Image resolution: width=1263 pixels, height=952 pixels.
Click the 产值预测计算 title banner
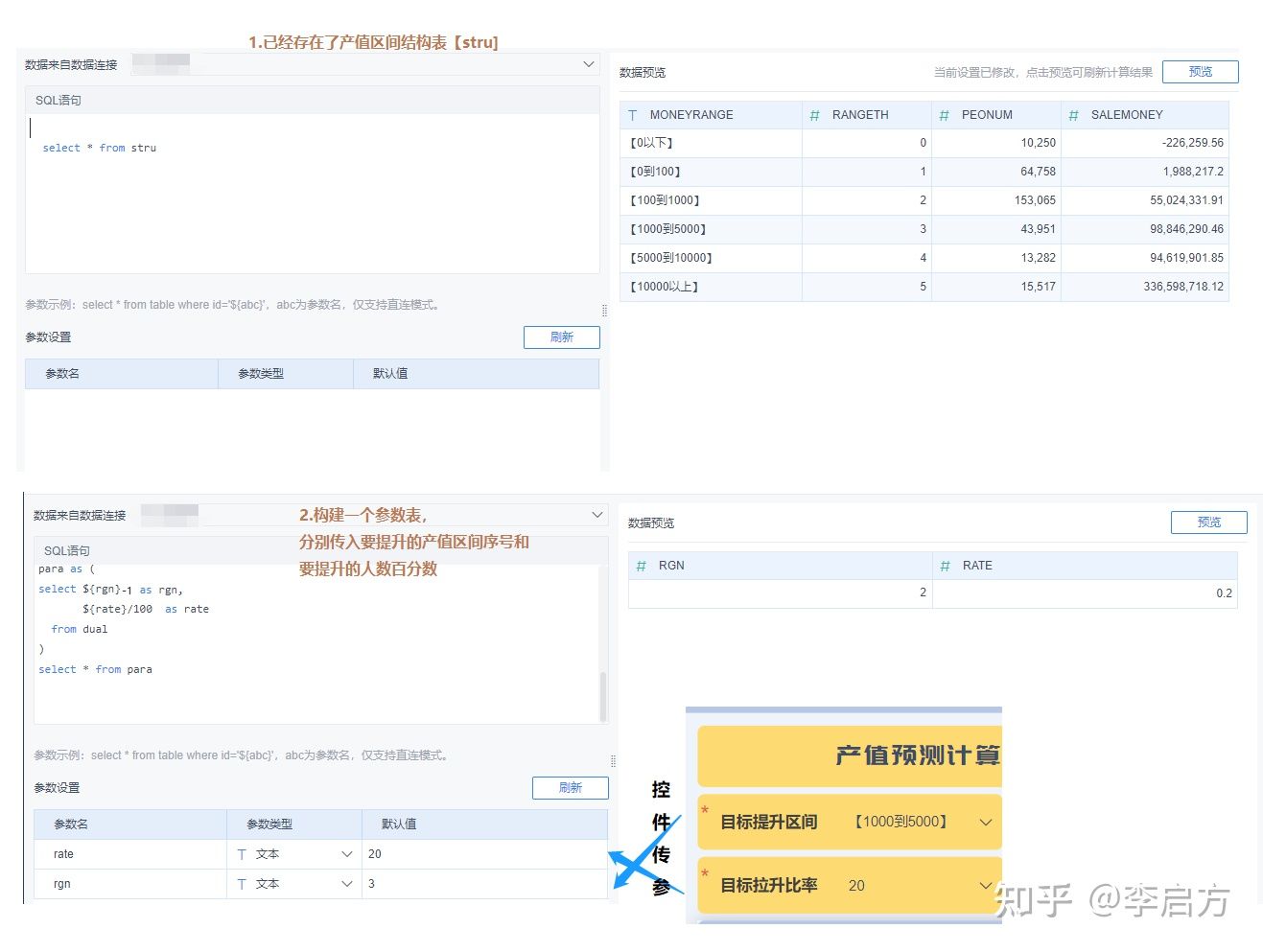click(849, 755)
